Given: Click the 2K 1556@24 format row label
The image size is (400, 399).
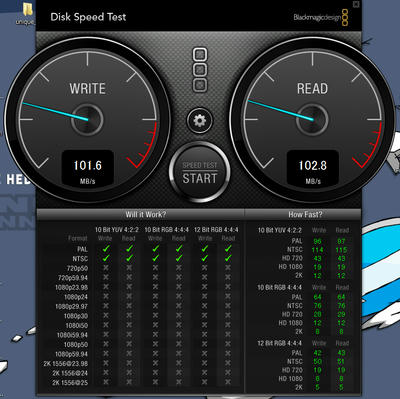Looking at the screenshot, I should pyautogui.click(x=70, y=373).
